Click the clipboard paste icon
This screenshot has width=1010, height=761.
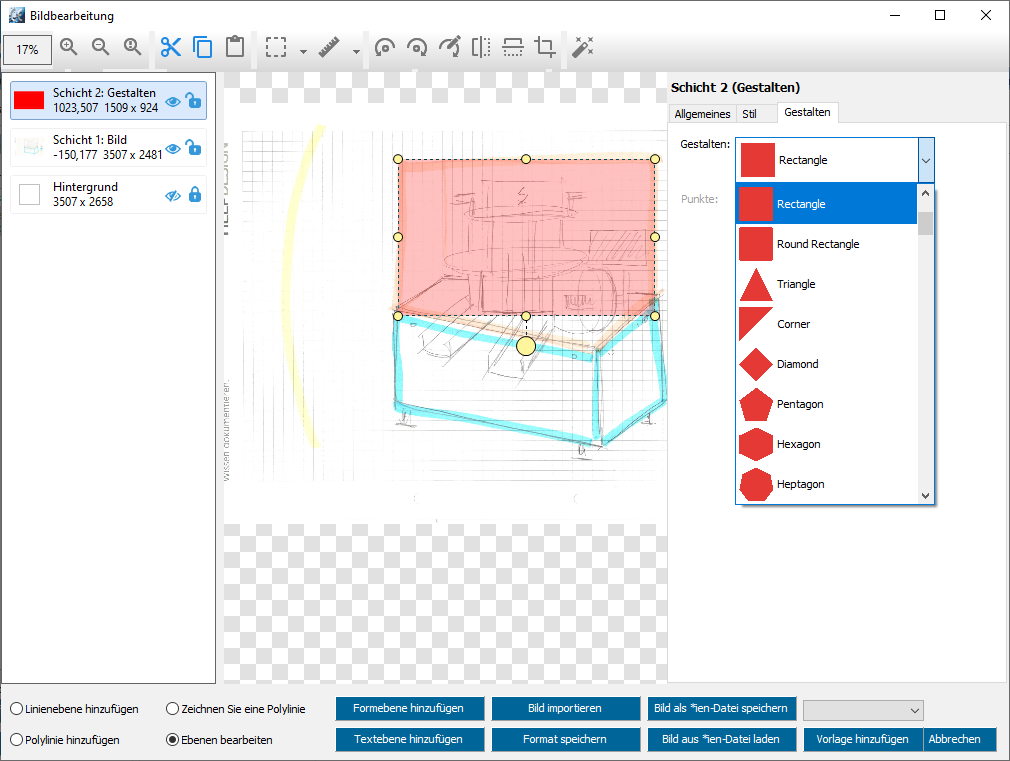235,47
